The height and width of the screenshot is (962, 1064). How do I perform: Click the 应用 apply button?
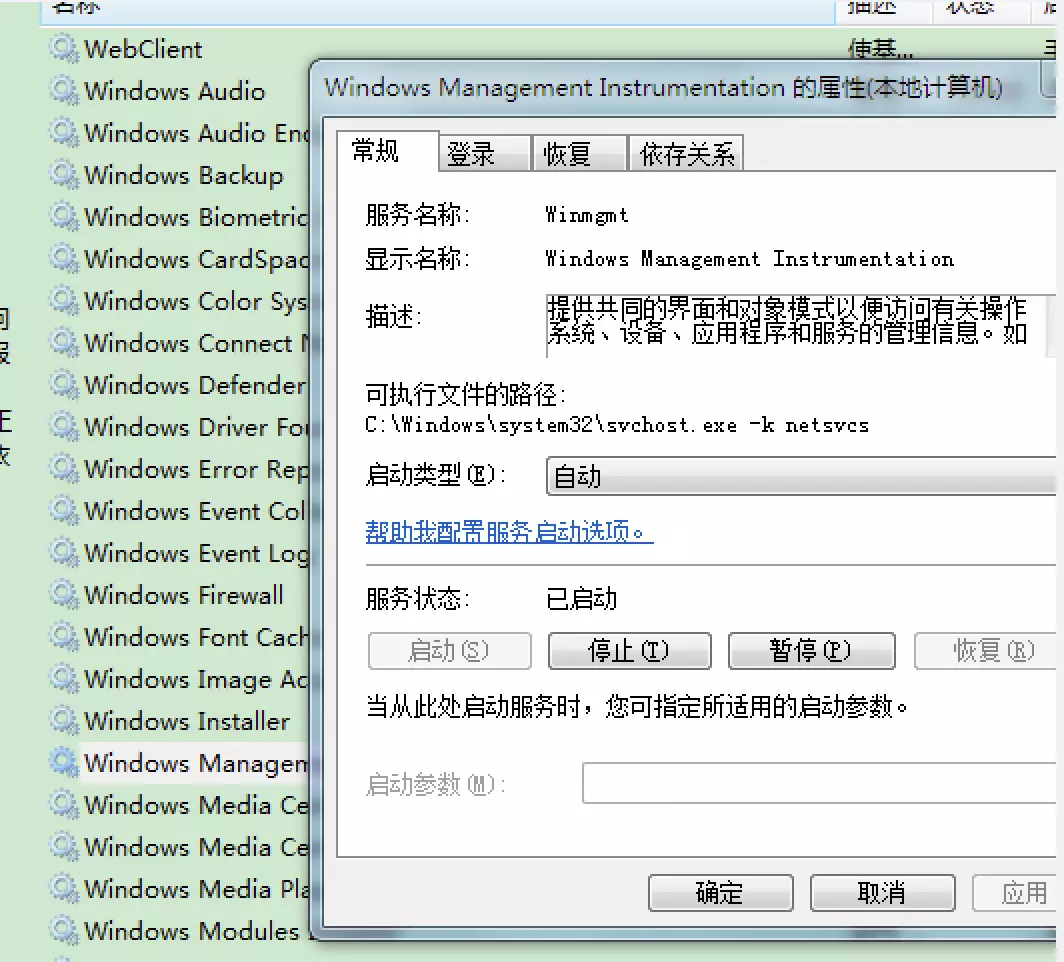(x=1014, y=893)
